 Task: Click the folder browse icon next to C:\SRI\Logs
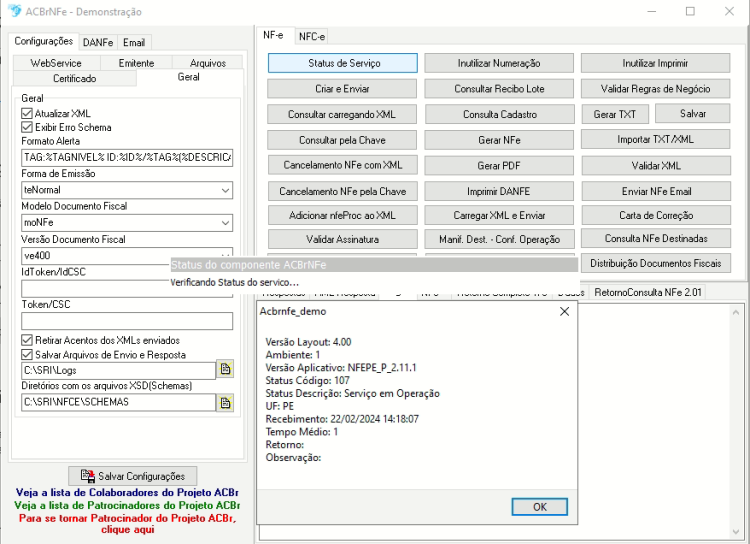(225, 369)
